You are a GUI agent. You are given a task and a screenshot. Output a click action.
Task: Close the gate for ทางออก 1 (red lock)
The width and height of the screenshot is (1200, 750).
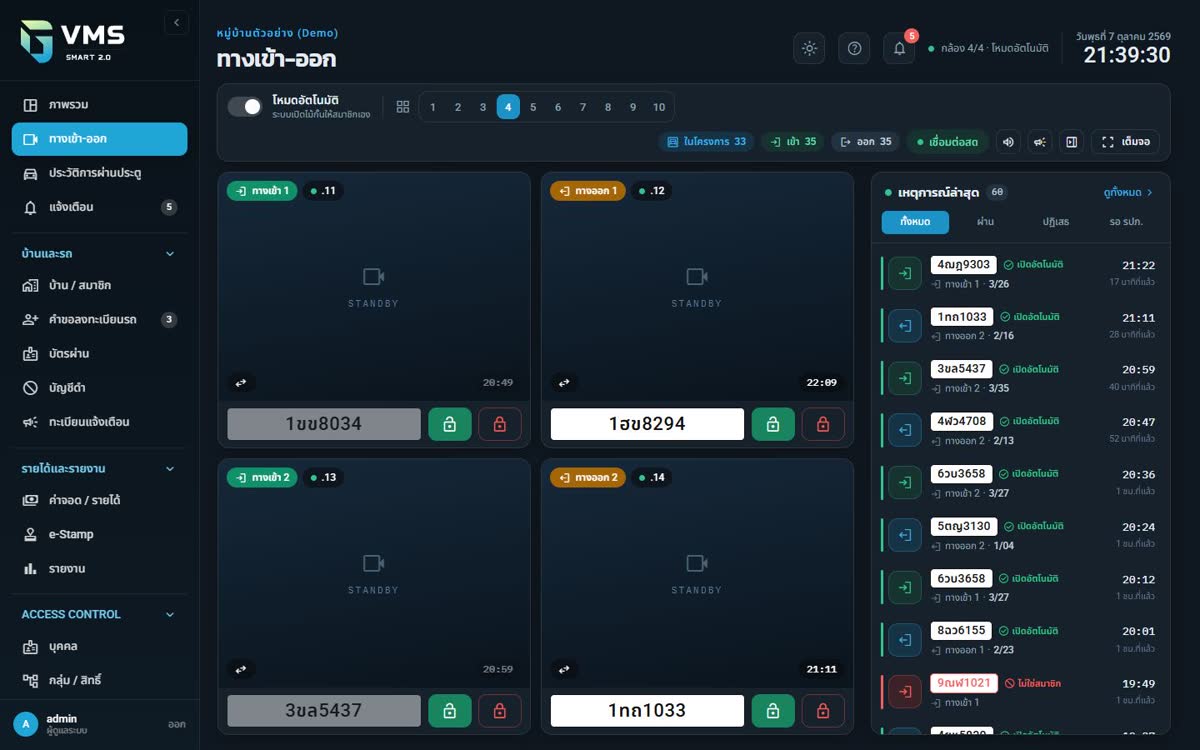(823, 424)
